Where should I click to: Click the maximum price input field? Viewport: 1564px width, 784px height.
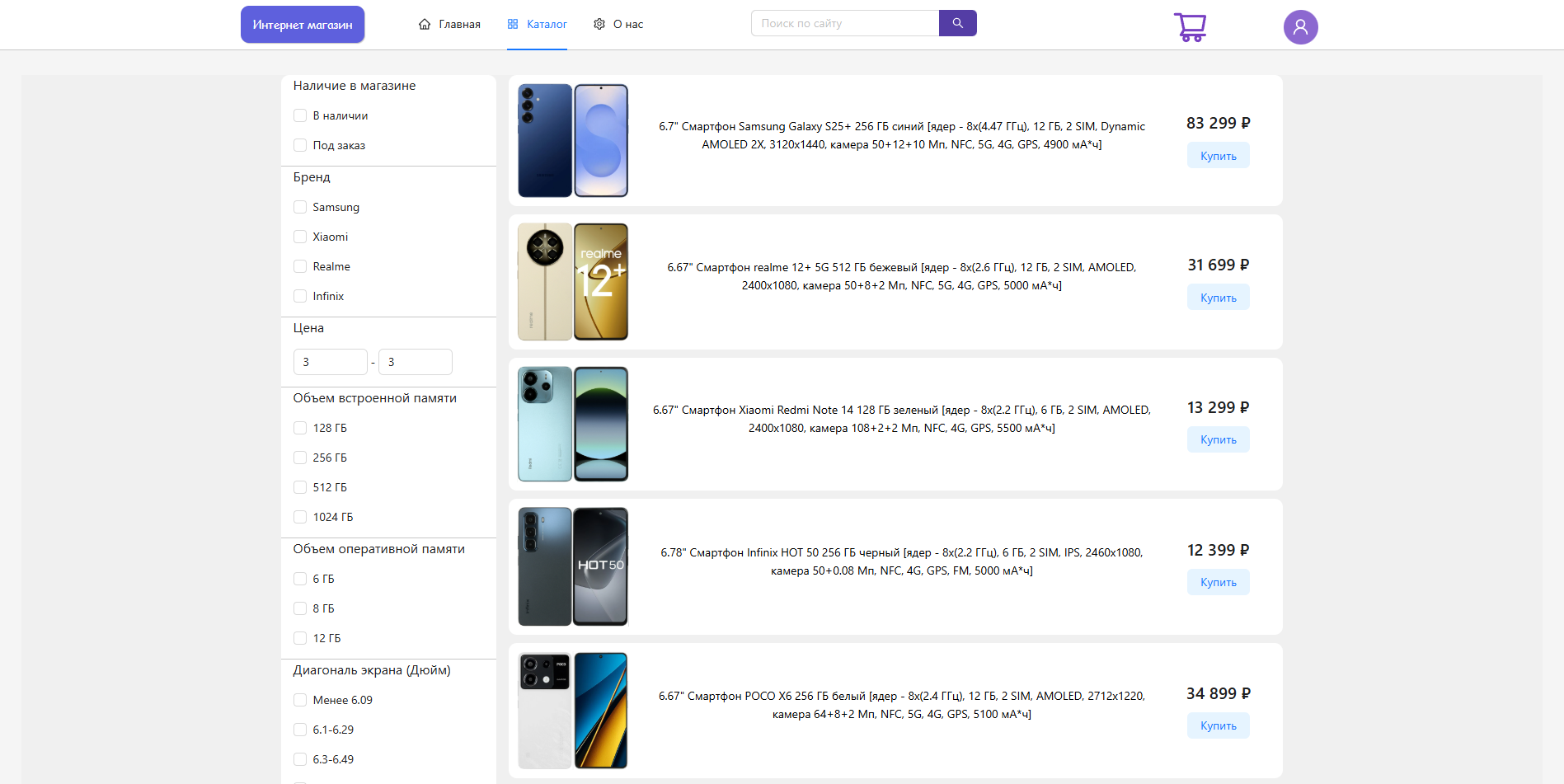(x=416, y=362)
